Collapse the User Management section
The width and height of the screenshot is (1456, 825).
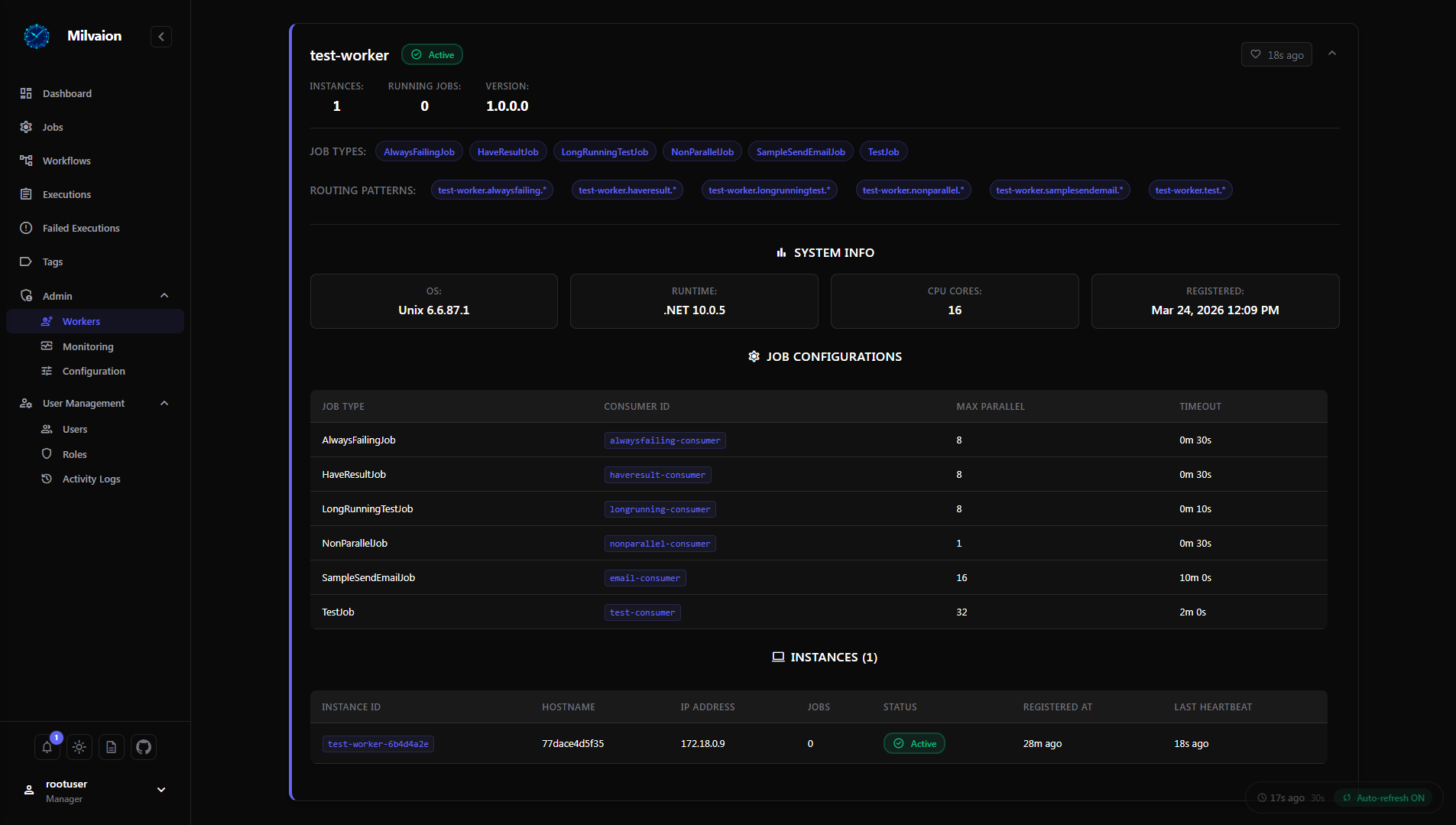point(164,403)
